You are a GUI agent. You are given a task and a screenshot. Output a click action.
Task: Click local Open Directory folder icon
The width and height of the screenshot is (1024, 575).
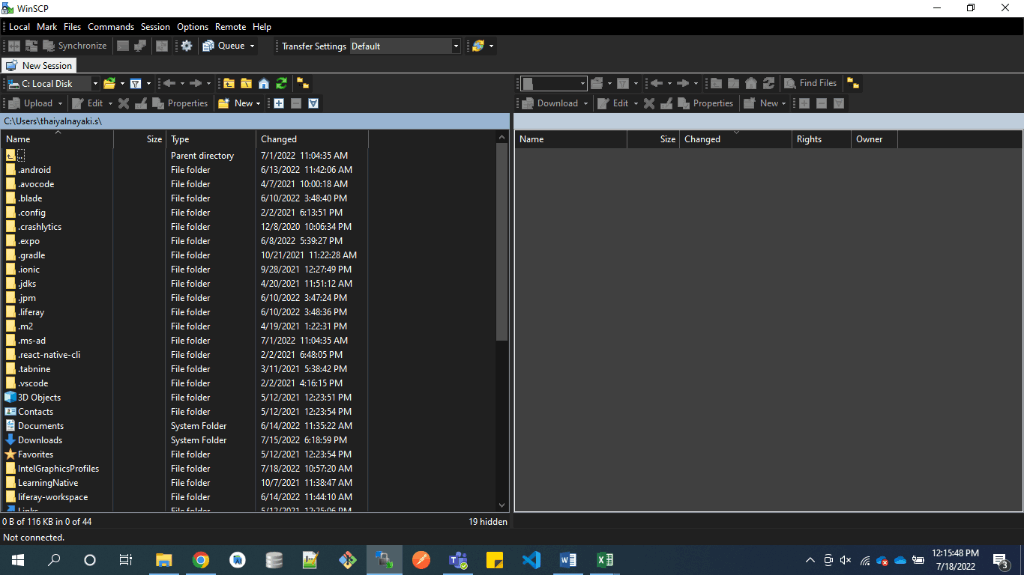(109, 84)
